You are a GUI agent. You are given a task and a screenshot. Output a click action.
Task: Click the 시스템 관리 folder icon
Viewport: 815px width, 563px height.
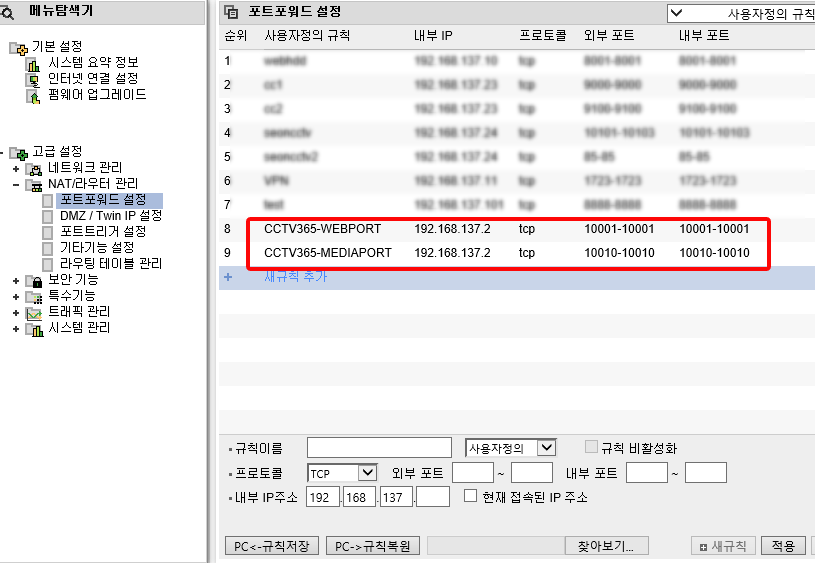(35, 329)
